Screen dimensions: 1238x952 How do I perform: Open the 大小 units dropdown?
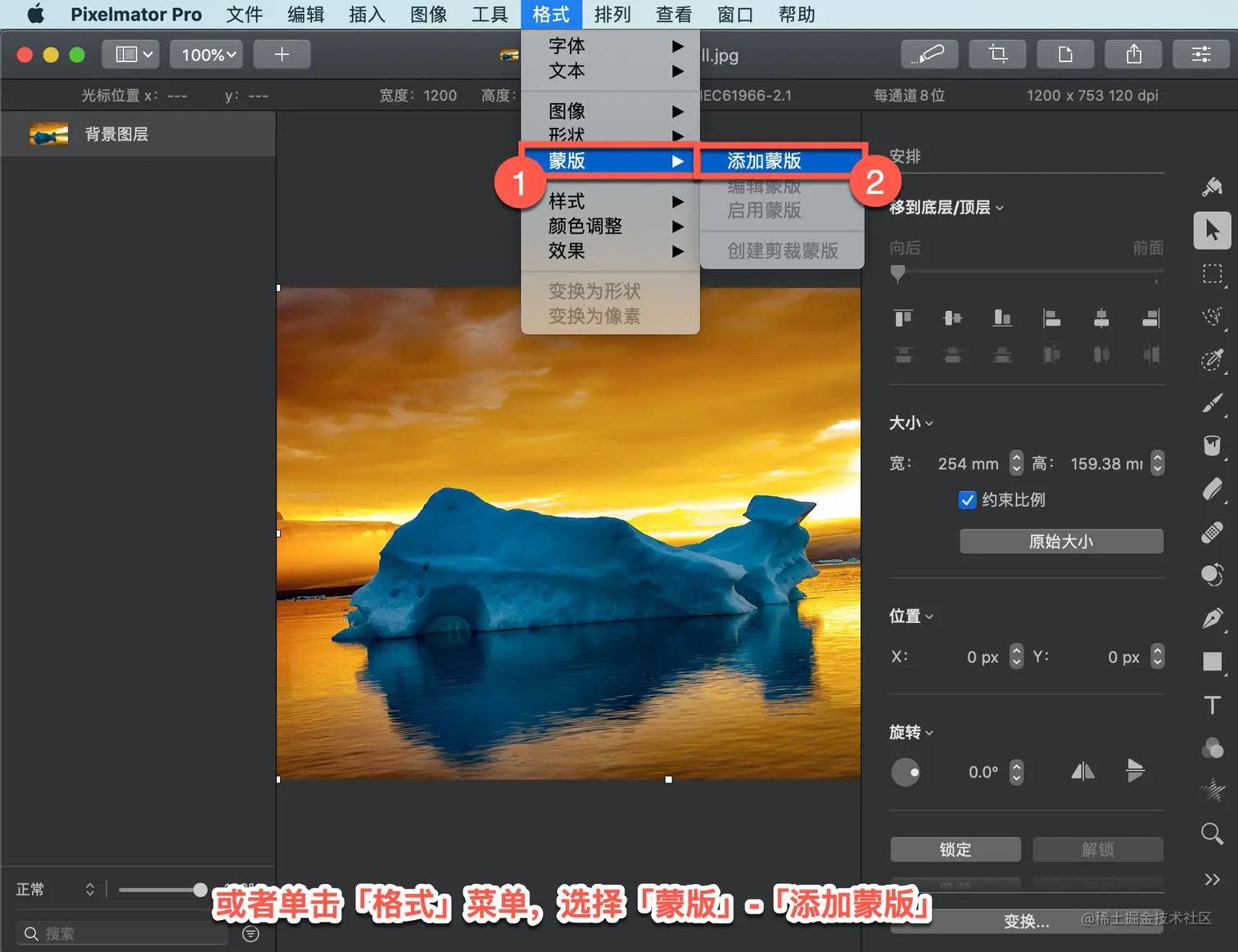[x=911, y=423]
